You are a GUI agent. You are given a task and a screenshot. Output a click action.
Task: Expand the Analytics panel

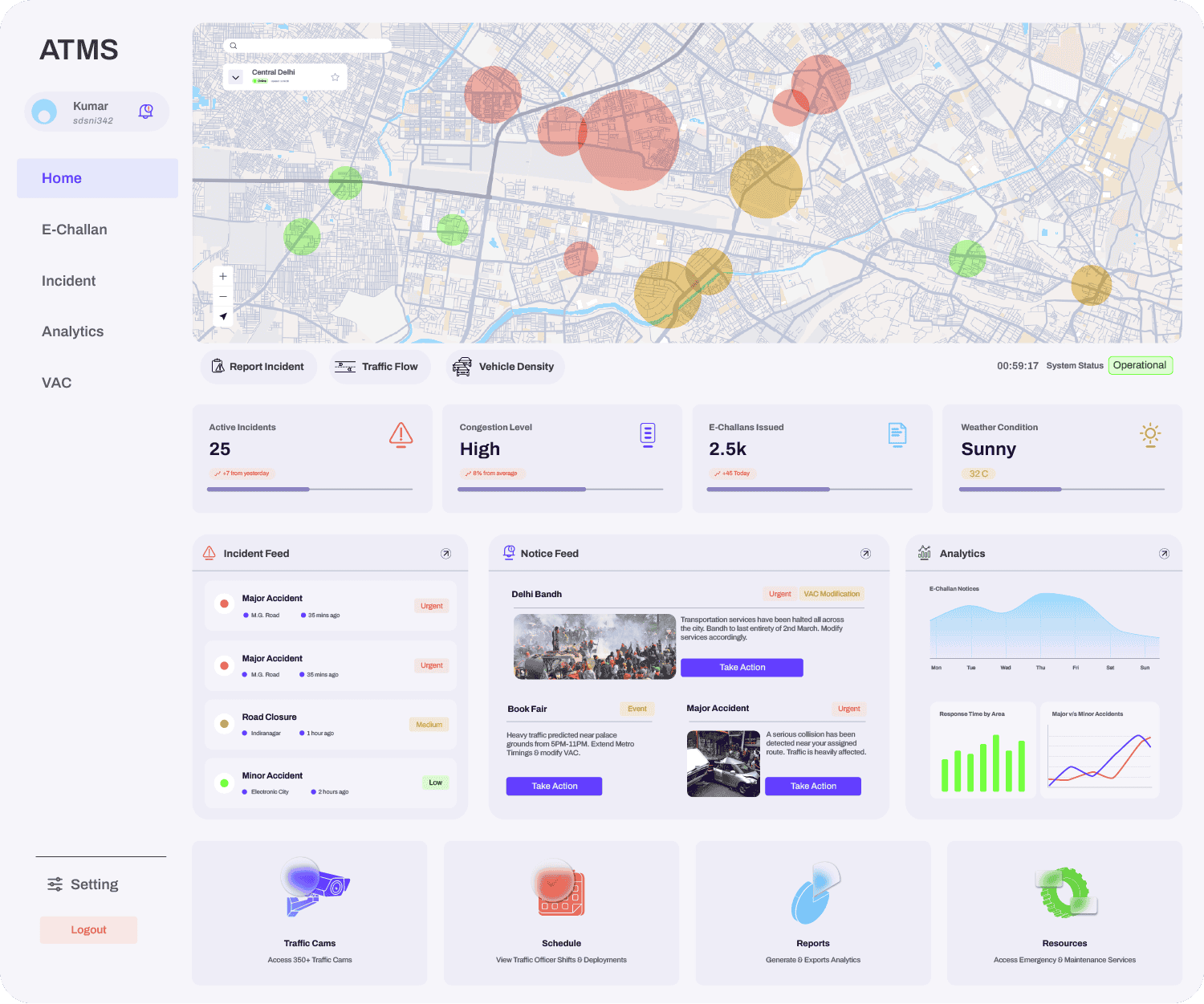click(1164, 554)
